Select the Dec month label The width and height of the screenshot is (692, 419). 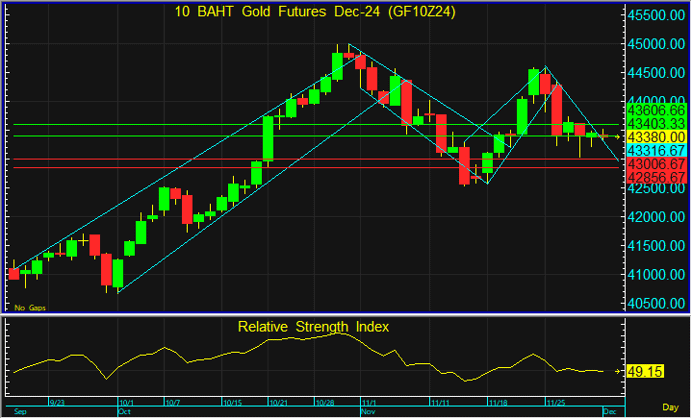tap(610, 411)
